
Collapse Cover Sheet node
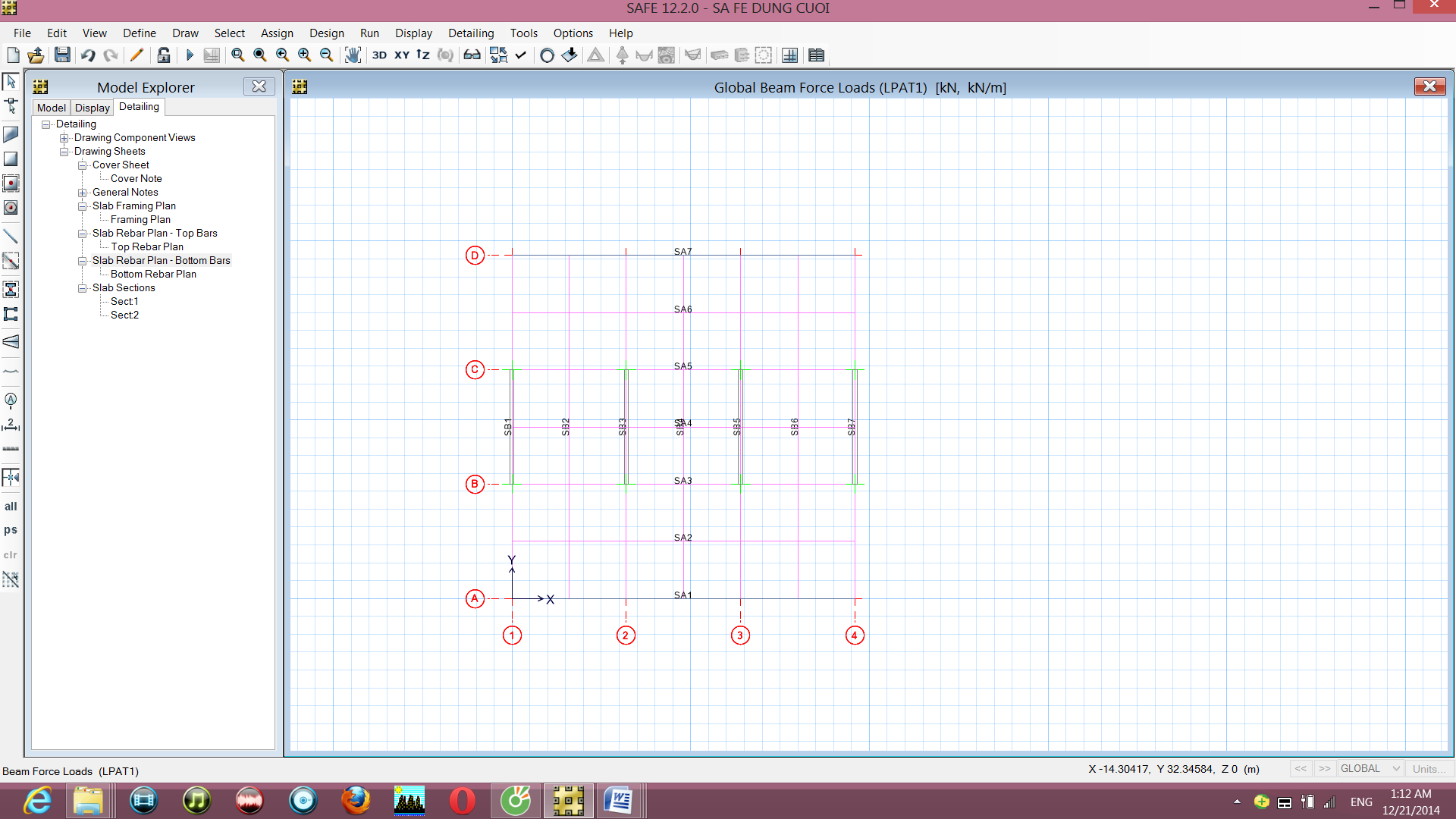[83, 165]
